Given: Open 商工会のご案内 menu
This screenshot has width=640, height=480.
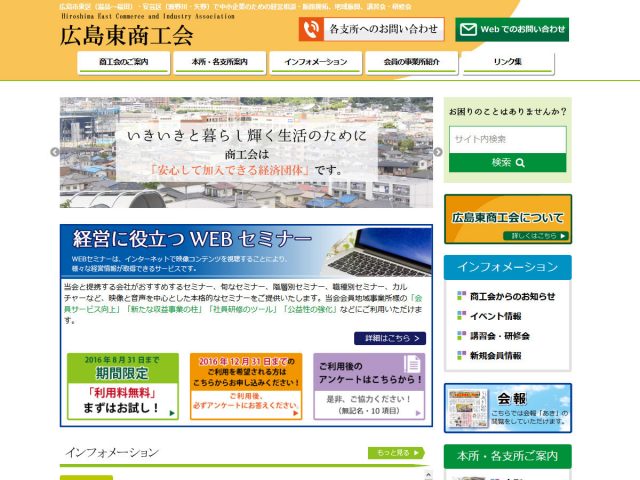Looking at the screenshot, I should (124, 62).
